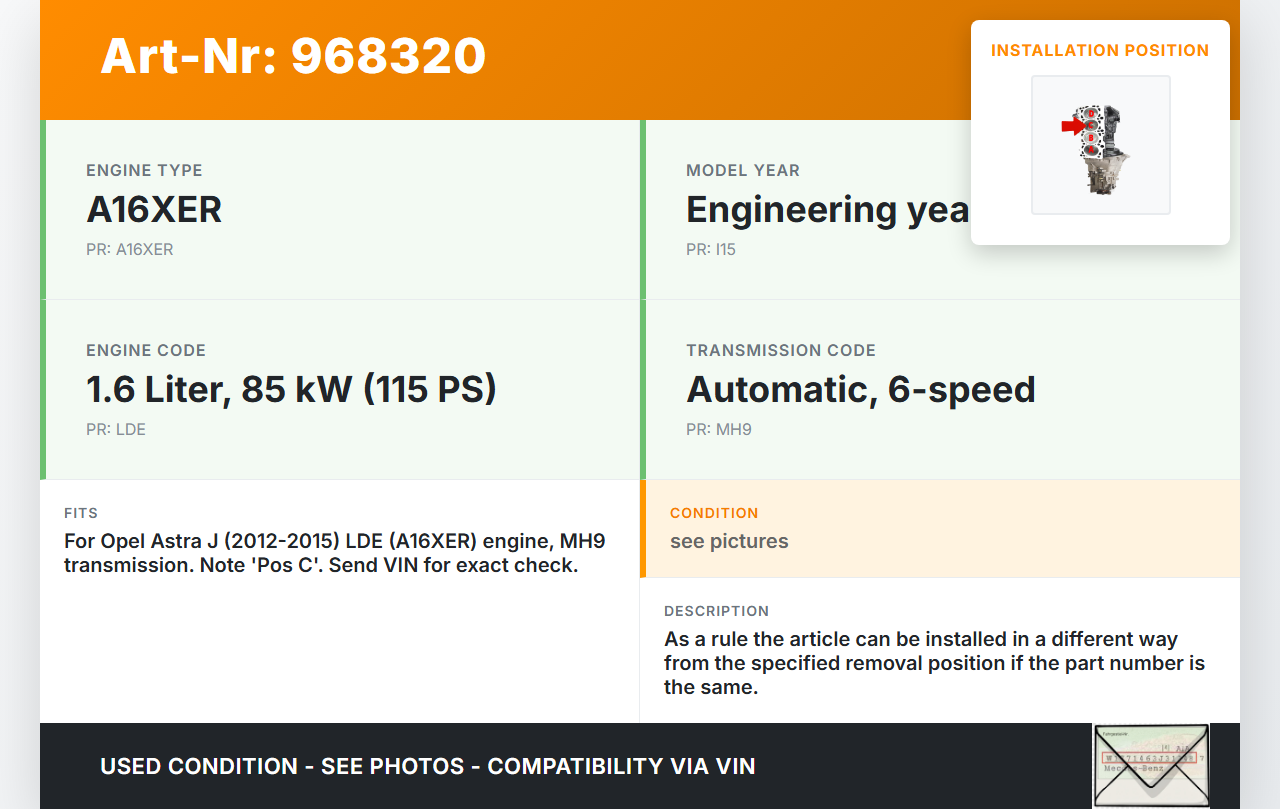Image resolution: width=1280 pixels, height=810 pixels.
Task: Click the red arrow on engine diagram
Action: [x=1073, y=126]
